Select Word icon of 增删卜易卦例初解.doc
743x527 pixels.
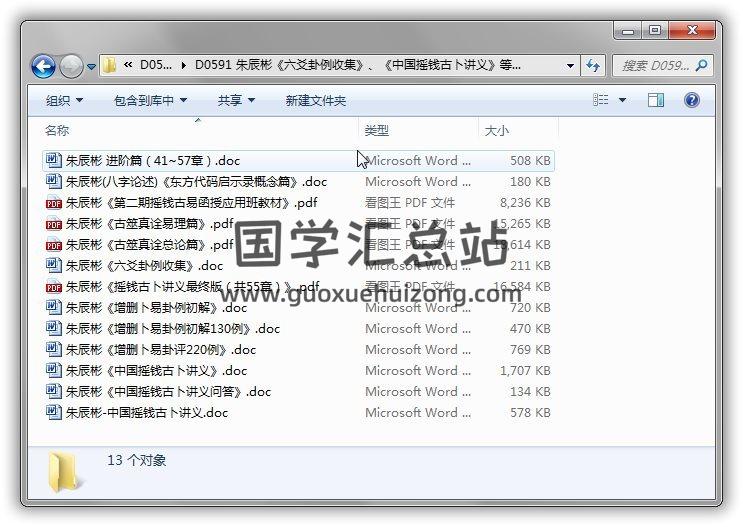click(54, 307)
